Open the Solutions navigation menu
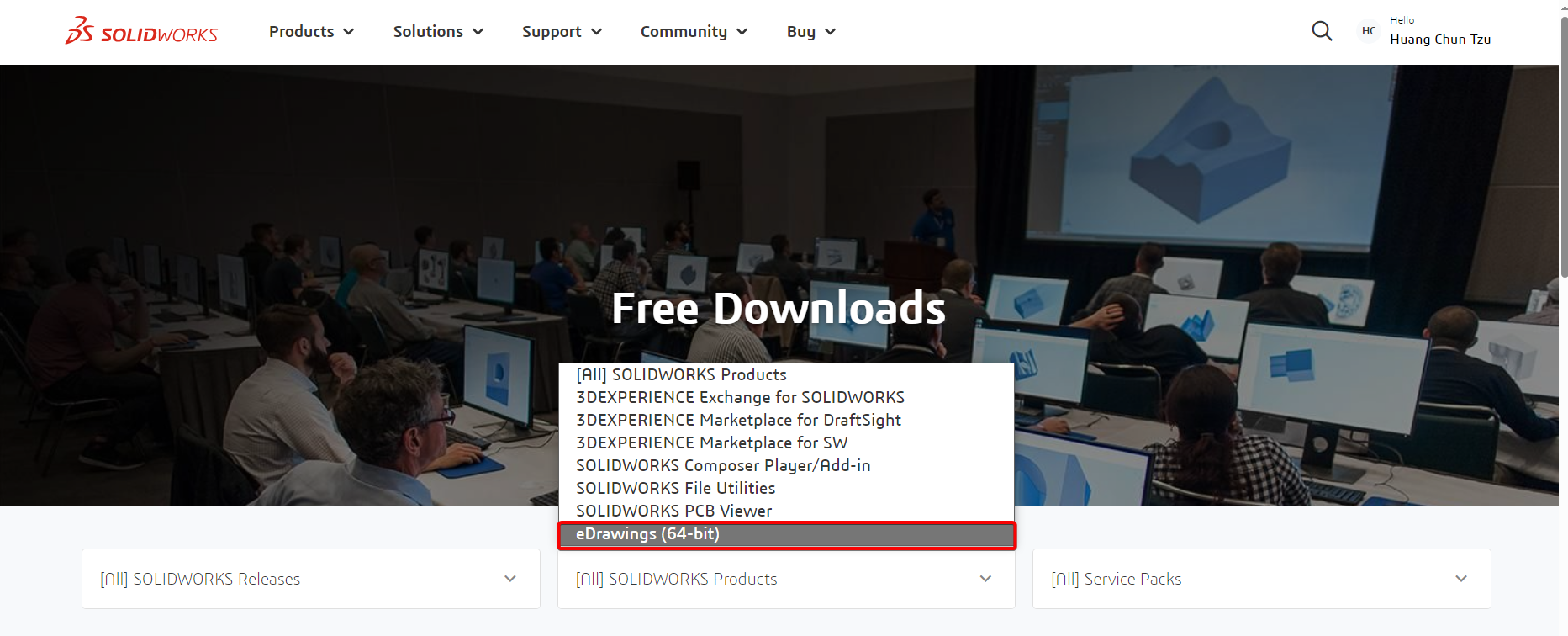 click(438, 31)
